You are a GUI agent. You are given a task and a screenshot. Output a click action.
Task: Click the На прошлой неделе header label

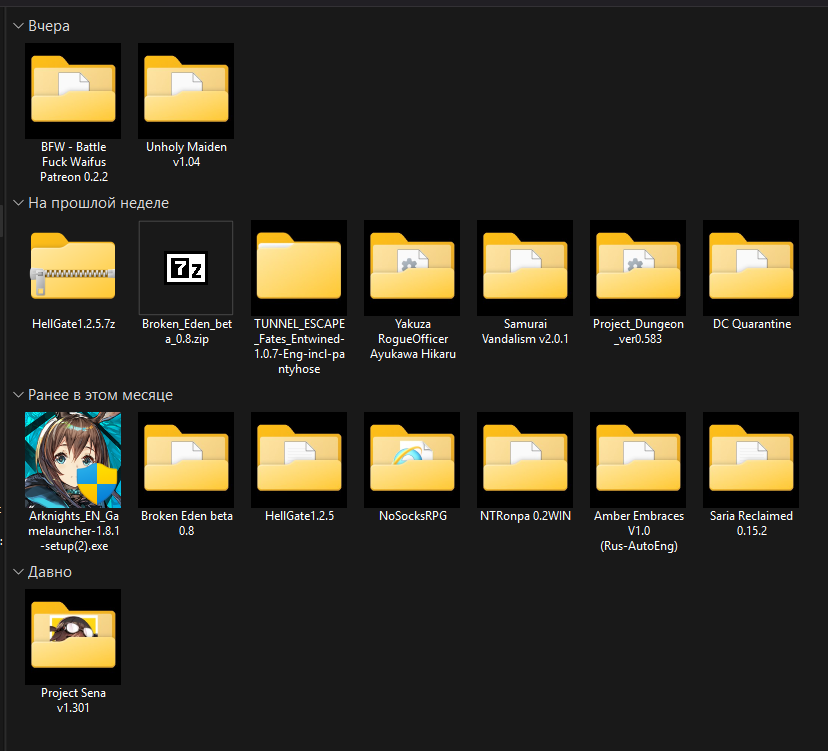click(x=98, y=203)
